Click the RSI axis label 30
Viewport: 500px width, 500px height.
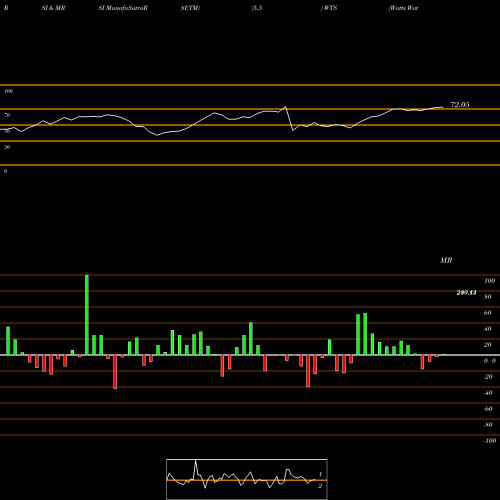7,147
